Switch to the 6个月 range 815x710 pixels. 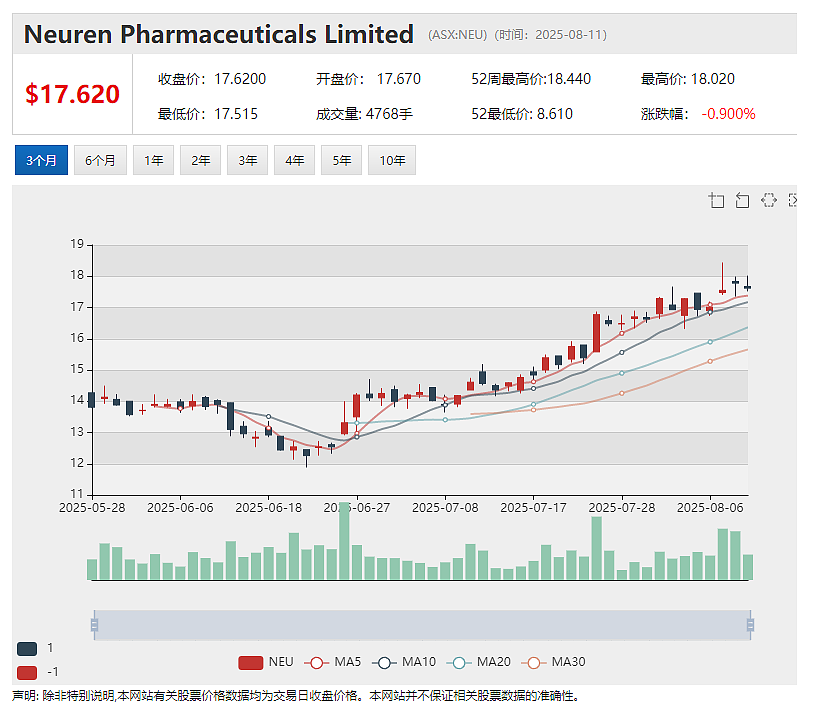click(x=100, y=160)
